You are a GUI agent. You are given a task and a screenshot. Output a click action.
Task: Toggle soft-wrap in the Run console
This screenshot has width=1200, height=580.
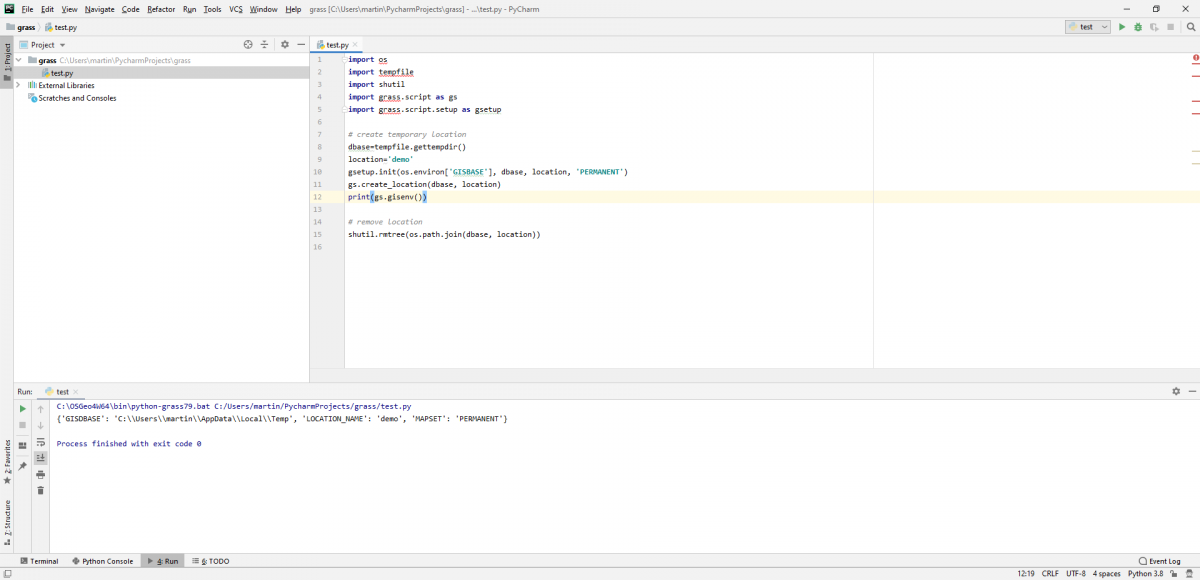(x=41, y=441)
